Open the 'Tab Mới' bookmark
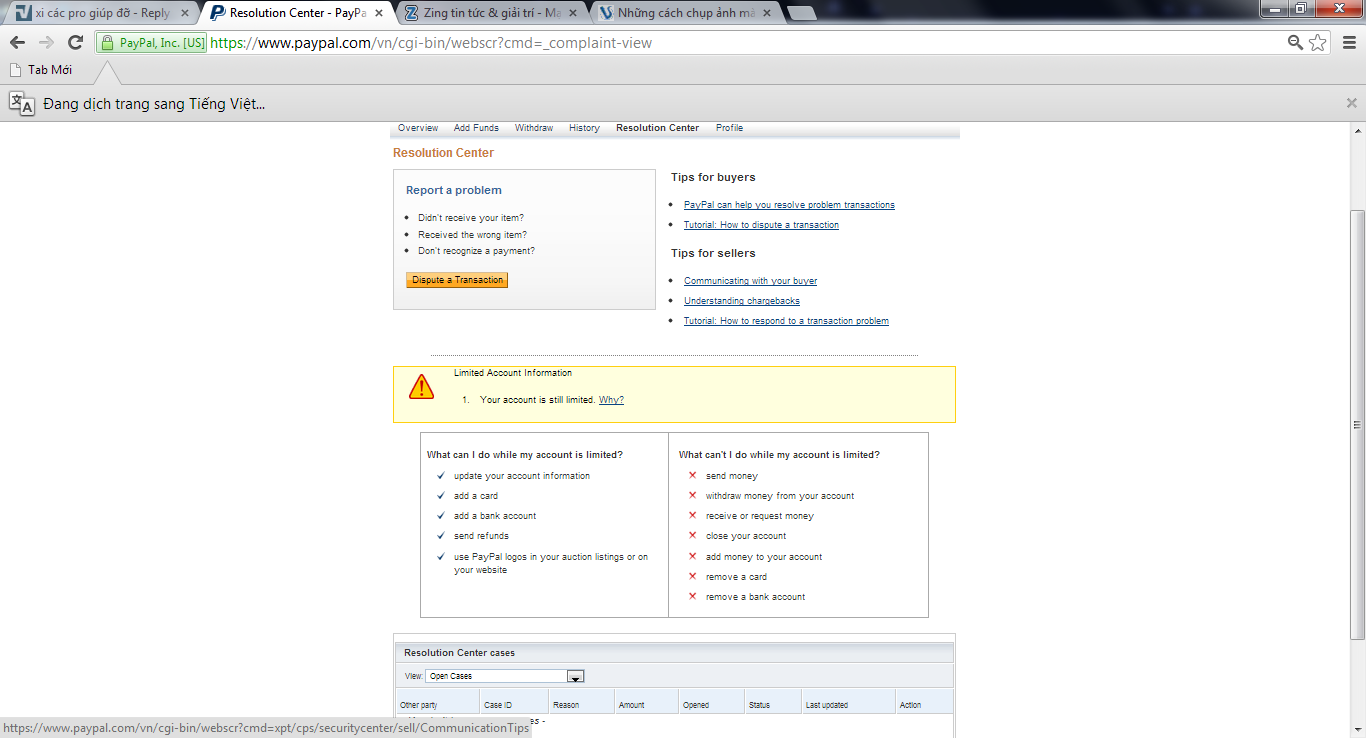 tap(40, 70)
